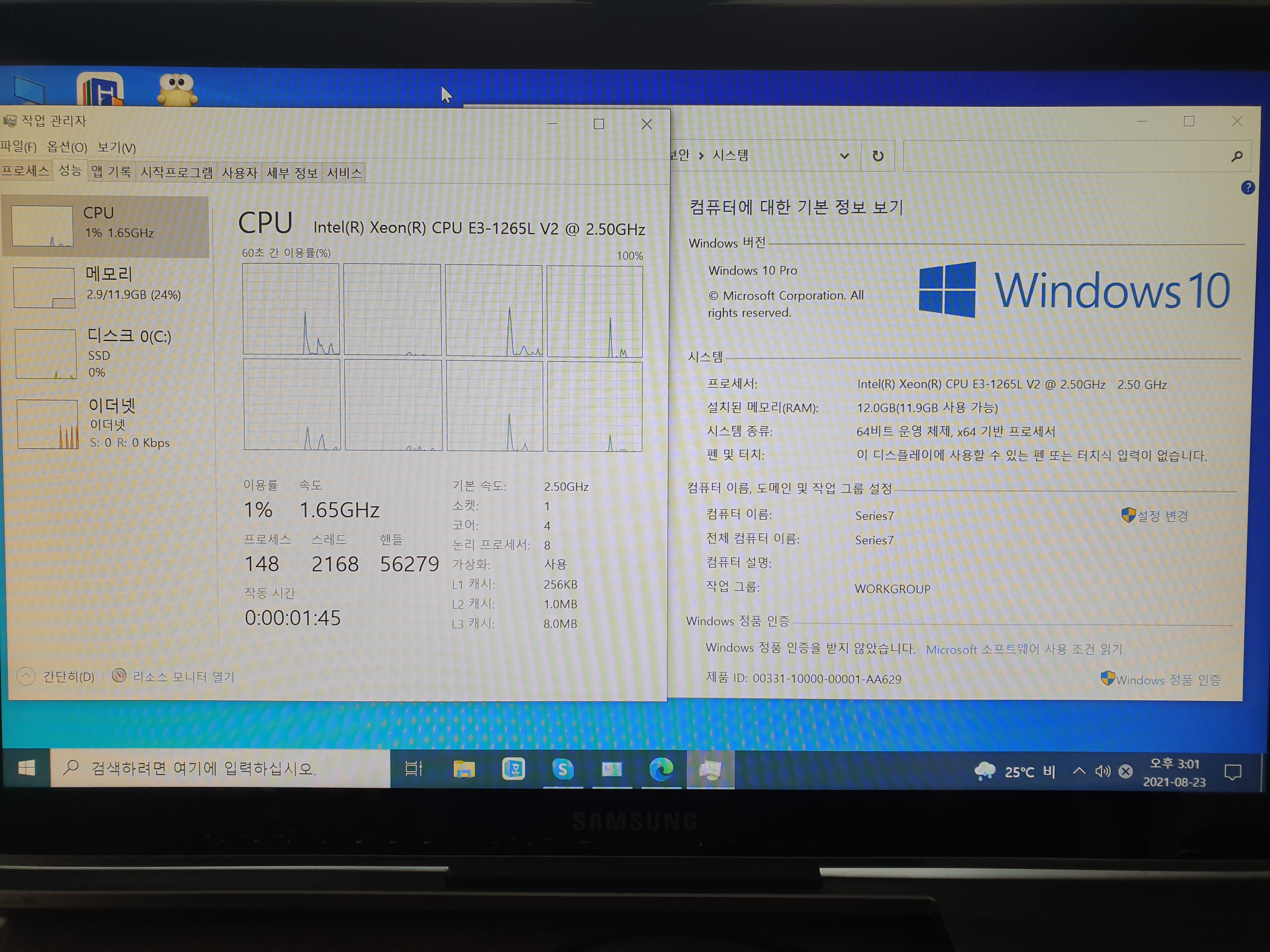Click the 핸들 count 56279

[x=409, y=564]
